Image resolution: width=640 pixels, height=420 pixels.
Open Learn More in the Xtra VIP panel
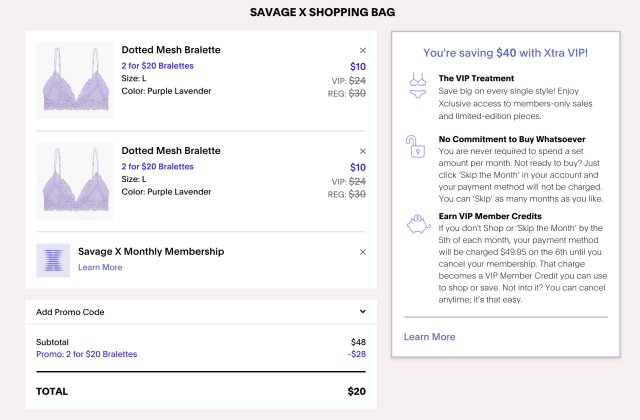click(x=429, y=337)
